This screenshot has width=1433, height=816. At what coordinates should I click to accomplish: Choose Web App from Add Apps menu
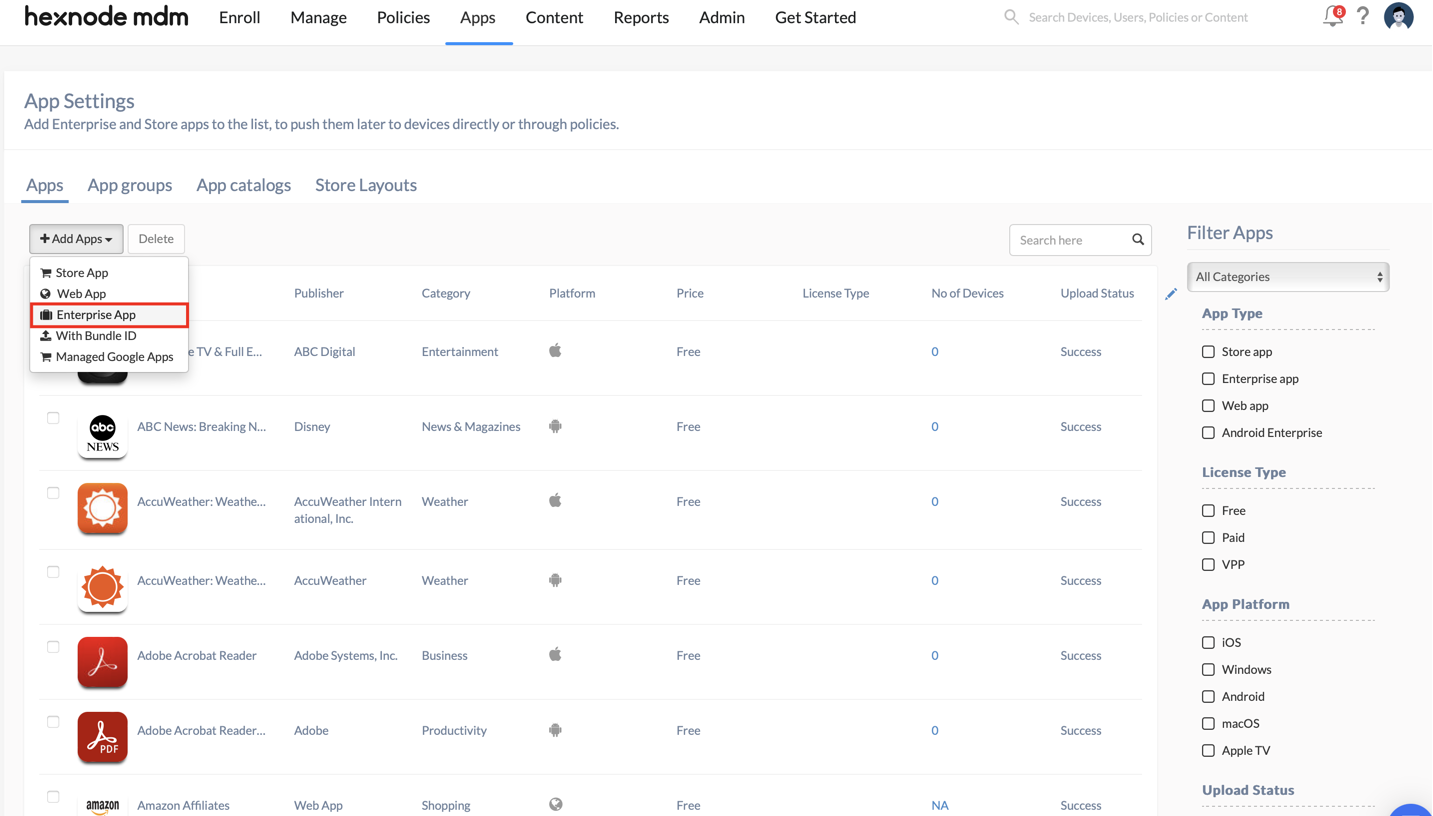109,294
